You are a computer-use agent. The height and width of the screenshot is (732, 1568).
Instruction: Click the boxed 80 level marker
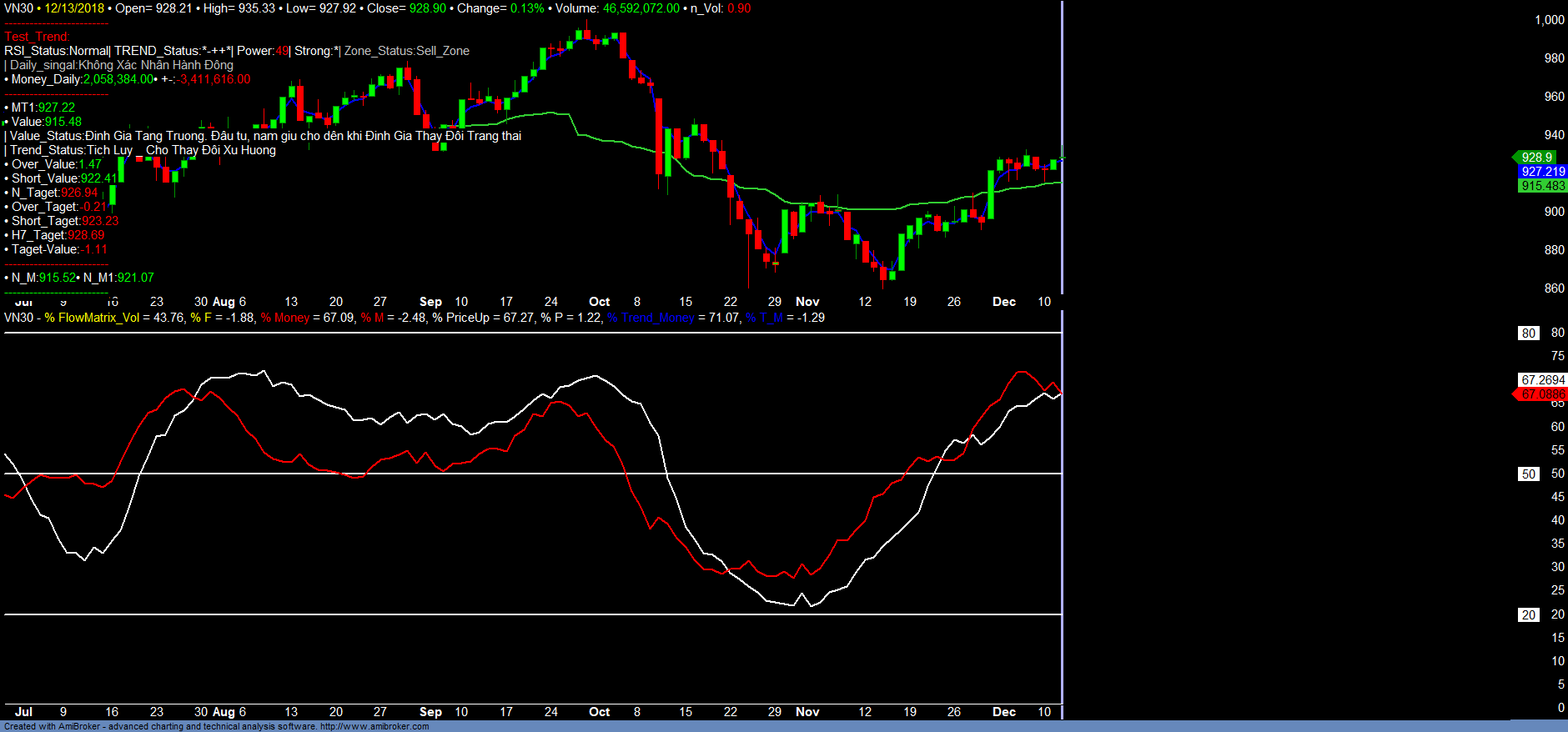click(1528, 333)
